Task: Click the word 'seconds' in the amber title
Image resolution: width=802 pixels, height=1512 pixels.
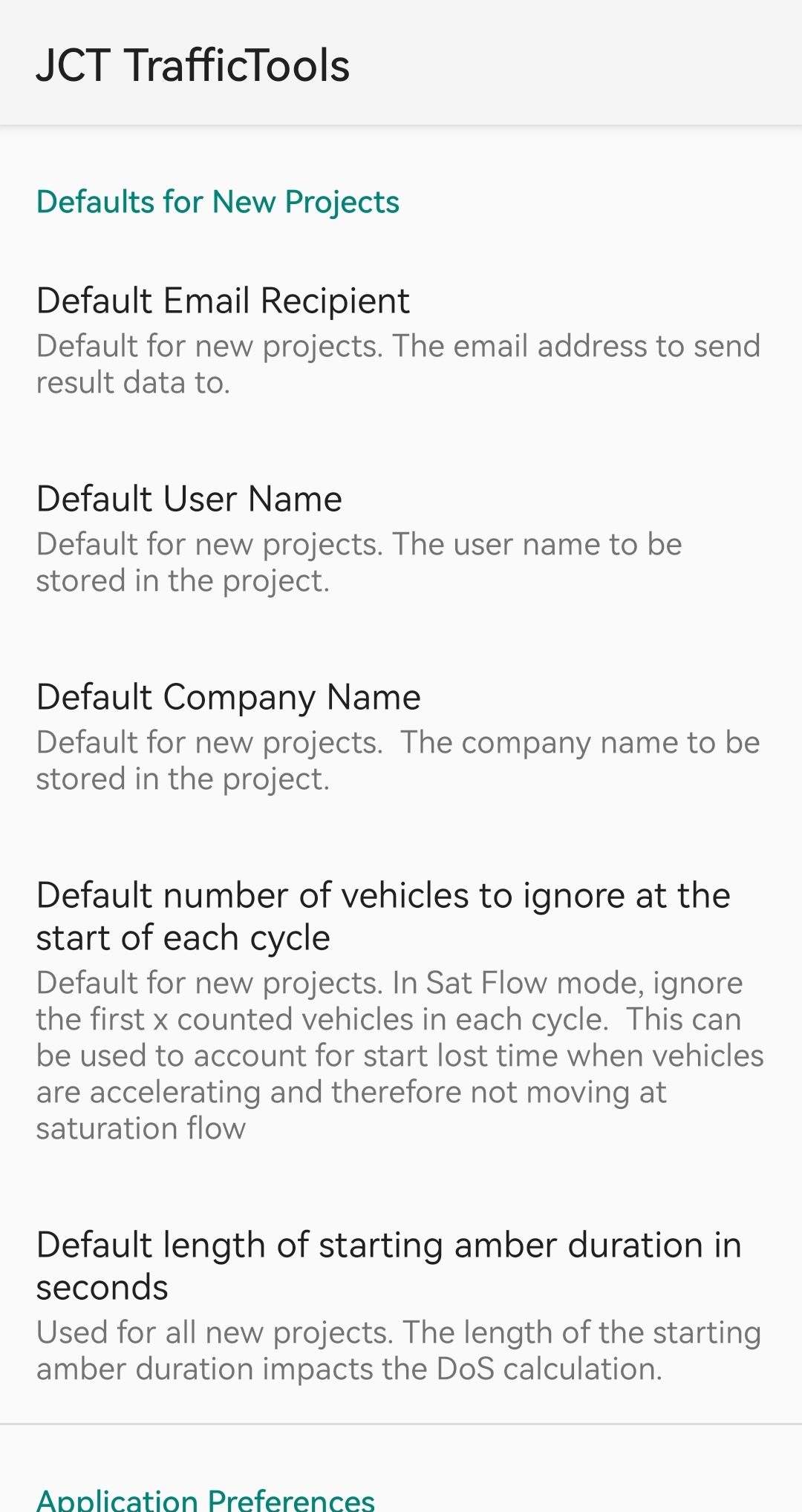Action: [102, 1288]
